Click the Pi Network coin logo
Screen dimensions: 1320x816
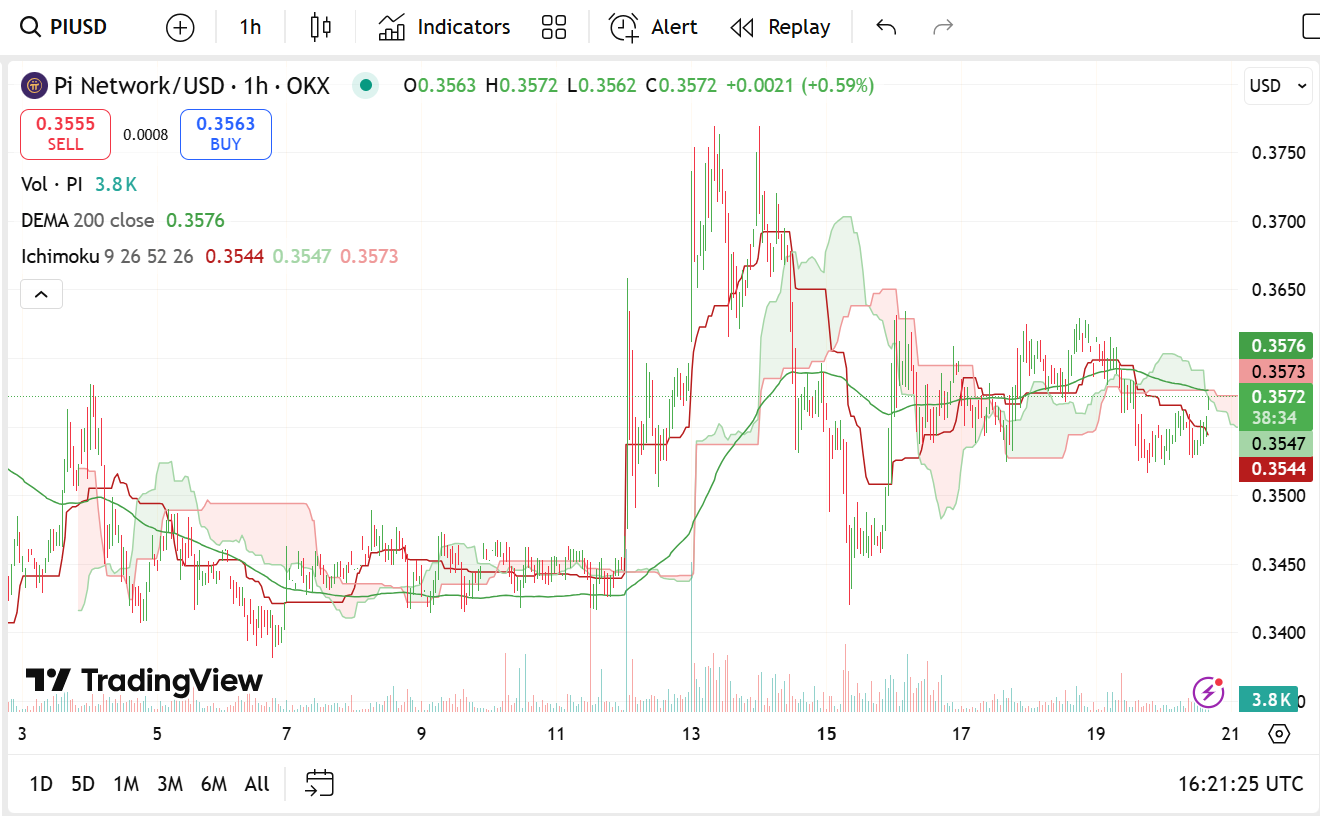click(x=35, y=86)
